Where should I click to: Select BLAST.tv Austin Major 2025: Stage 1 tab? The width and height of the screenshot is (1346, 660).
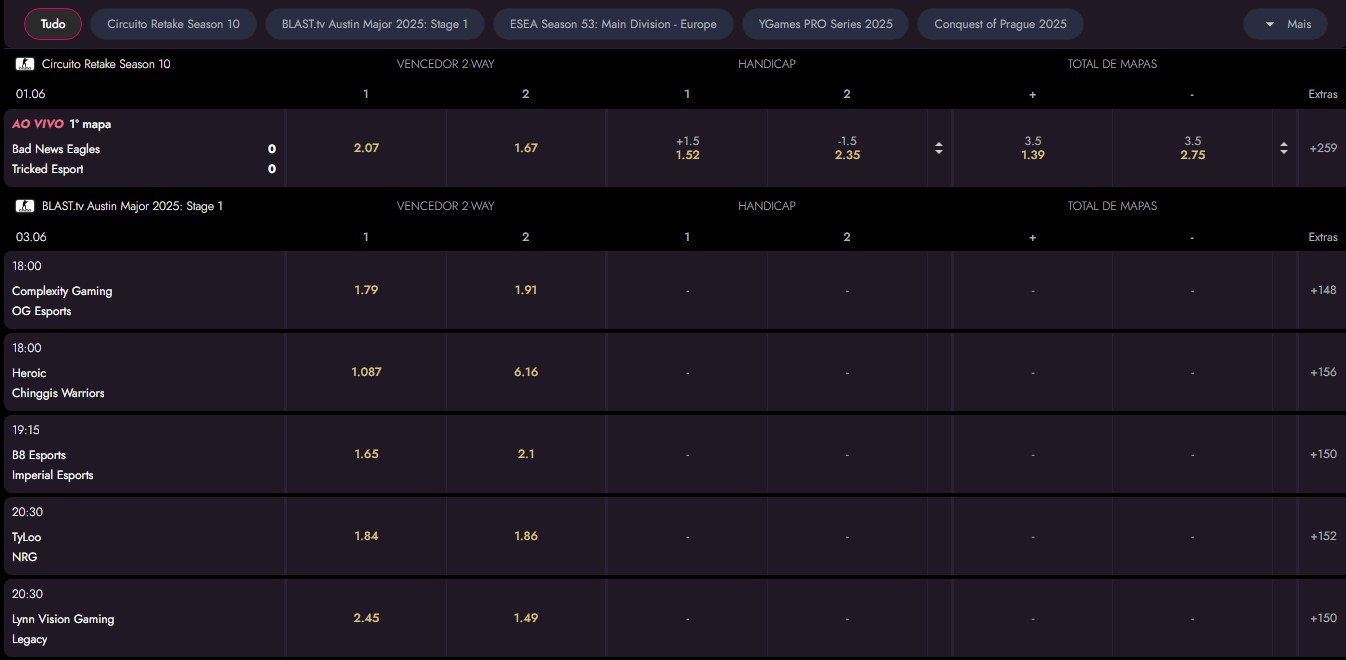375,24
